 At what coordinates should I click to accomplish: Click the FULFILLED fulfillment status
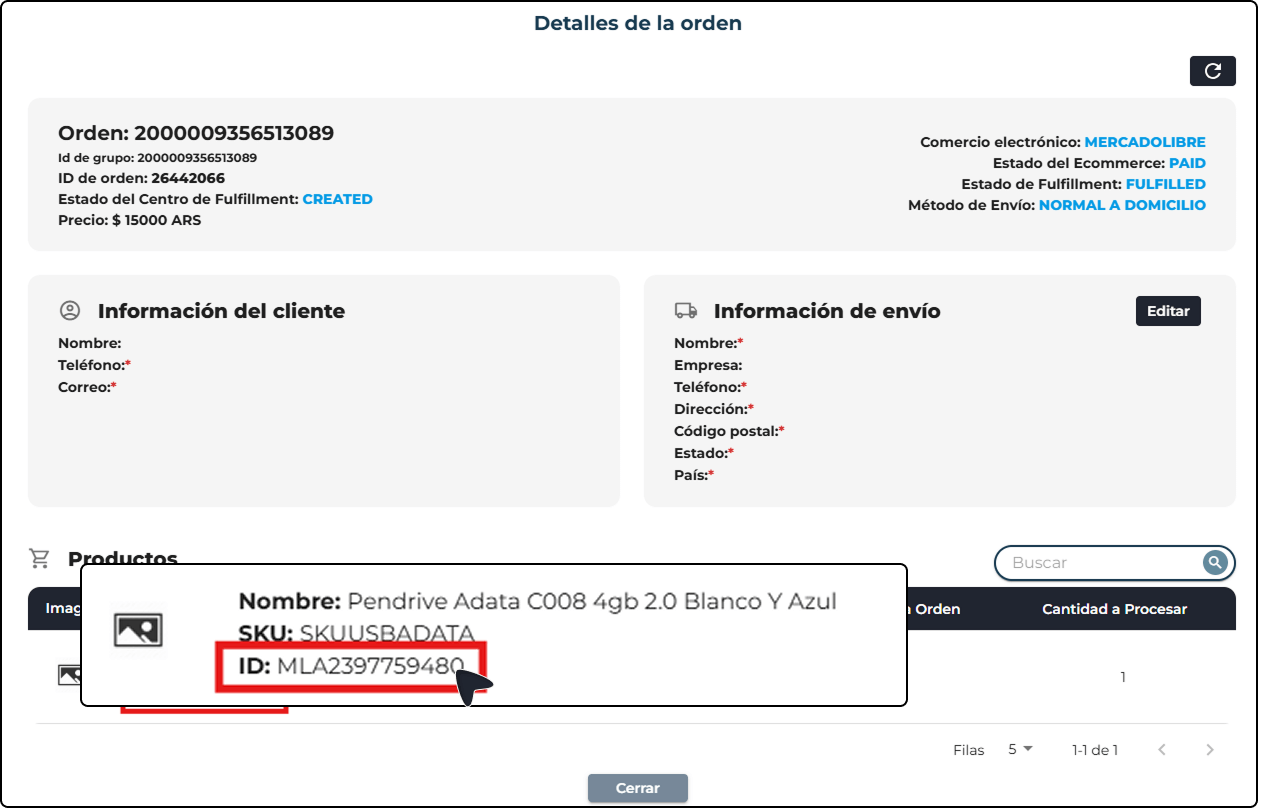[1165, 184]
